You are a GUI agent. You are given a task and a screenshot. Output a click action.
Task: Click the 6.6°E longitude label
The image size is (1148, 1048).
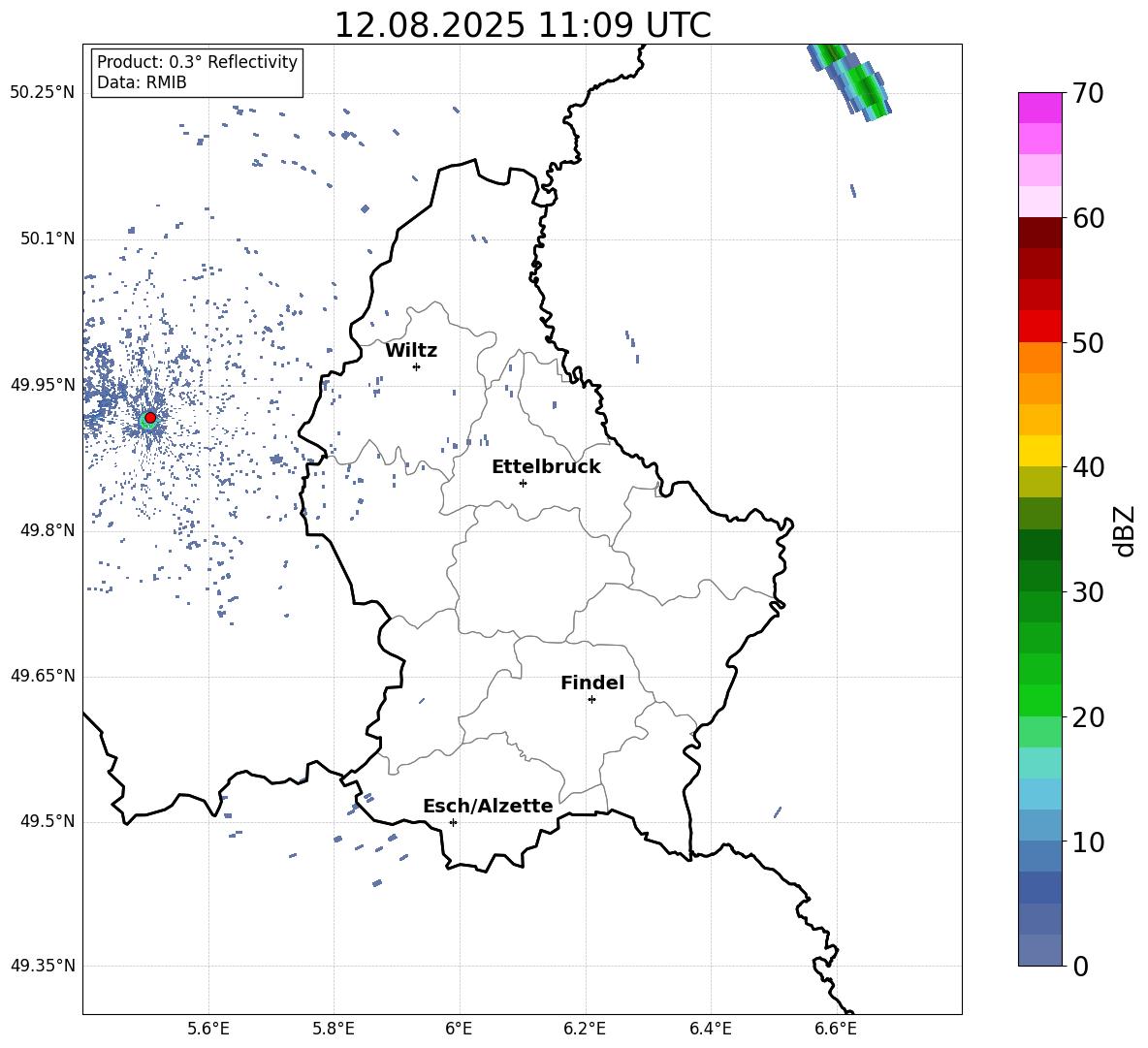click(836, 1029)
